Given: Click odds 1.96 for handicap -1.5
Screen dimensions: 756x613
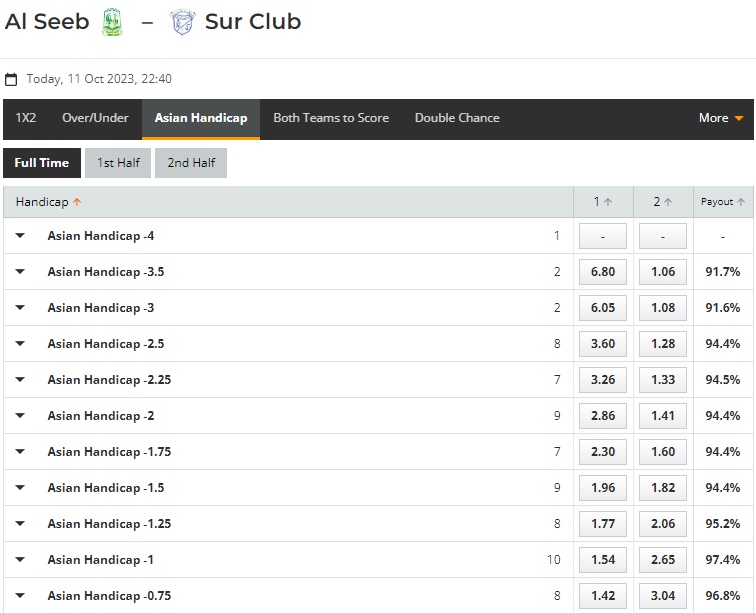Looking at the screenshot, I should pyautogui.click(x=603, y=488).
